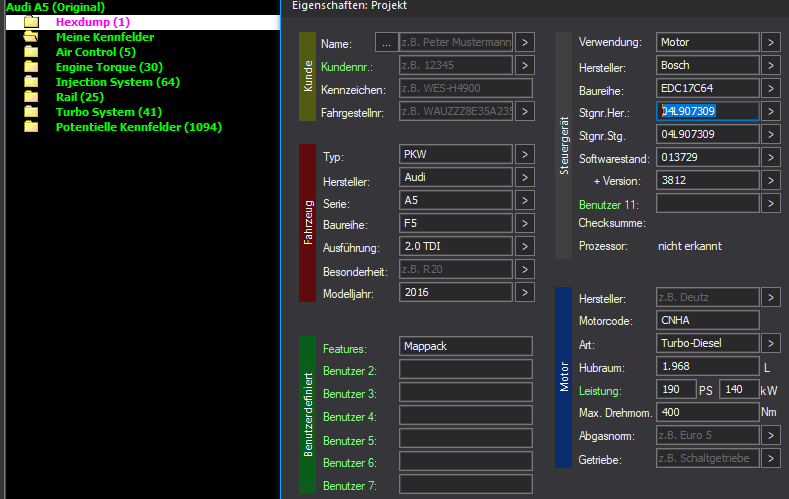Click the Hubraum field showing 1.968
This screenshot has width=789, height=499.
(707, 366)
